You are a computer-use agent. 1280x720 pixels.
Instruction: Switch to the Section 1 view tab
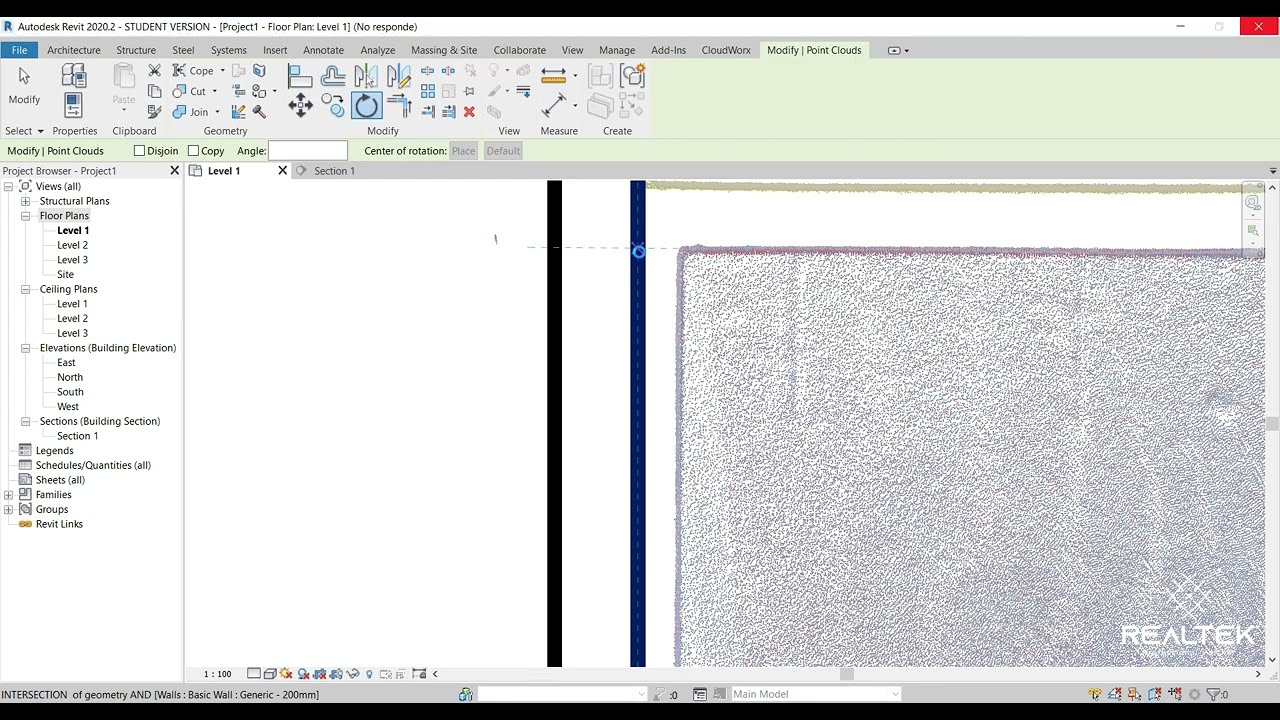click(x=334, y=171)
